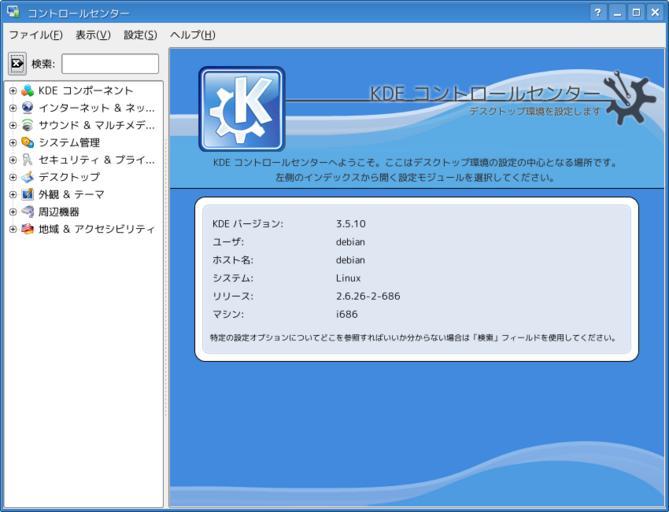Expand the KDE コンポーネント tree node
The height and width of the screenshot is (512, 669).
pos(12,91)
